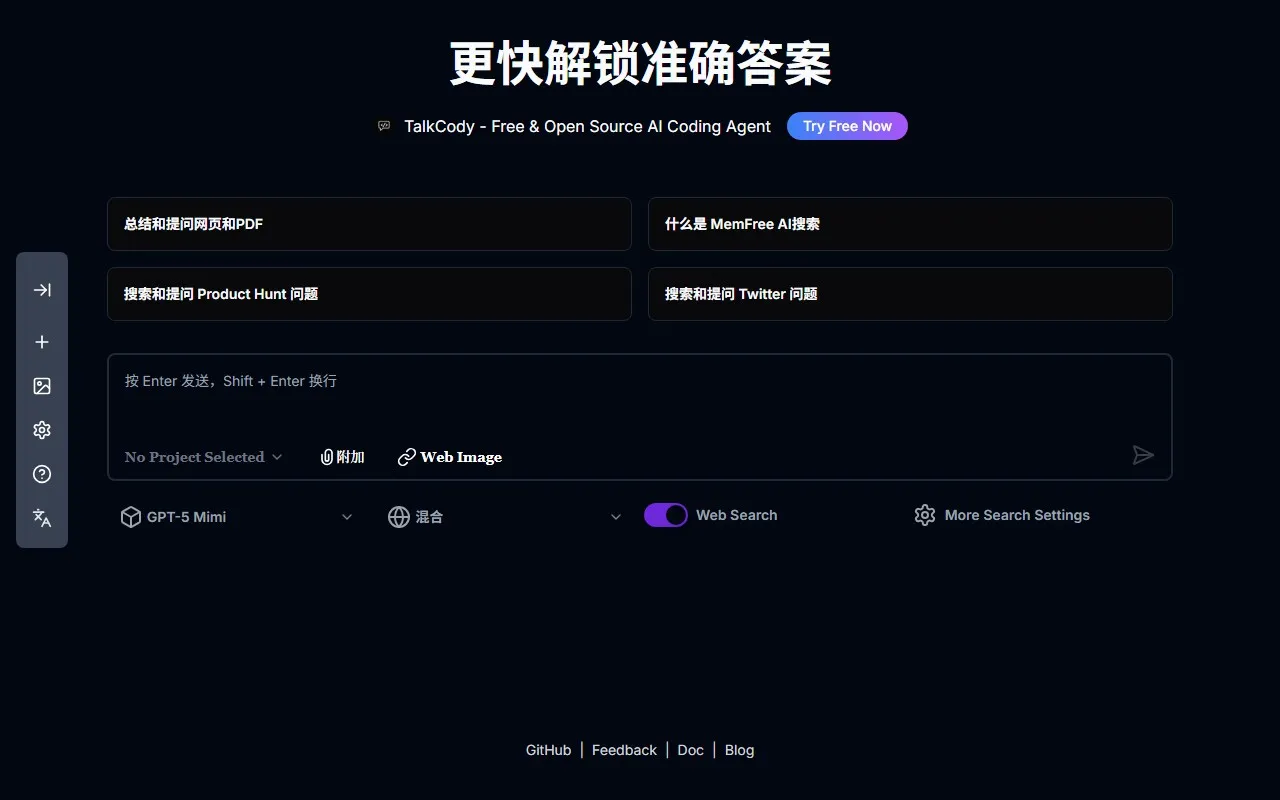This screenshot has height=800, width=1280.
Task: Open More Search Settings
Action: pos(1002,515)
